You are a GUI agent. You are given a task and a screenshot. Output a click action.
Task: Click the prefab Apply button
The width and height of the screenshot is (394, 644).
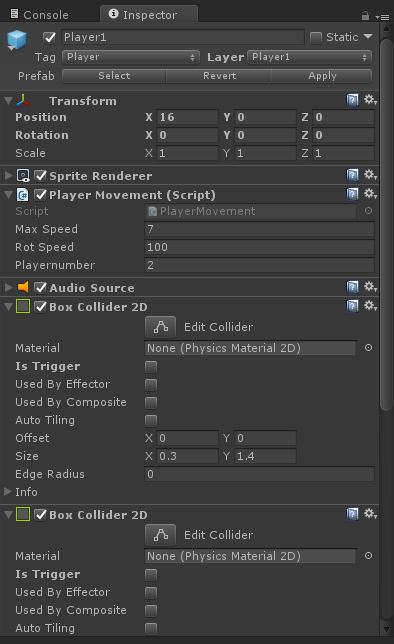point(322,76)
